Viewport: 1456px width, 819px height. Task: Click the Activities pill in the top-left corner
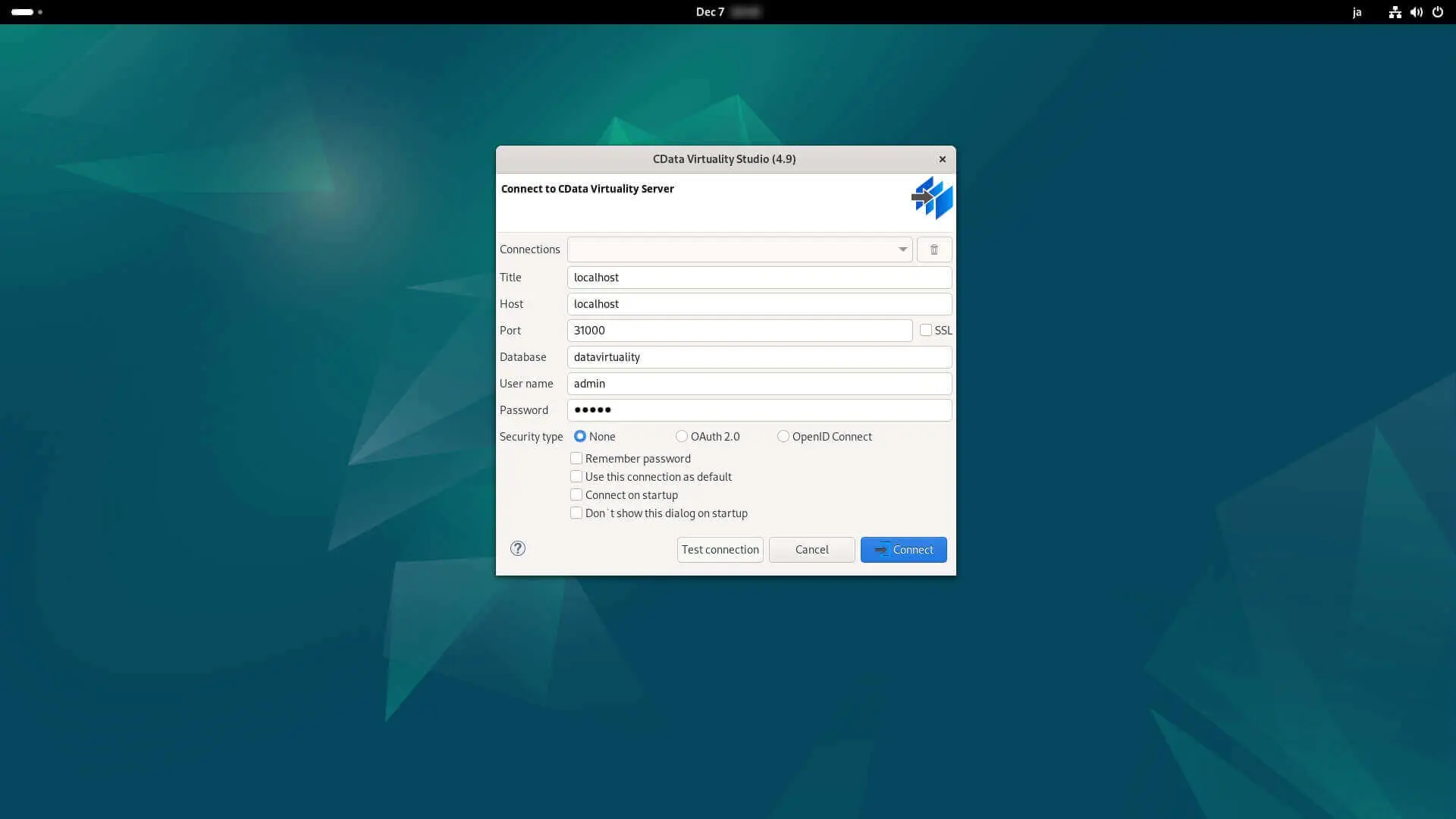23,12
